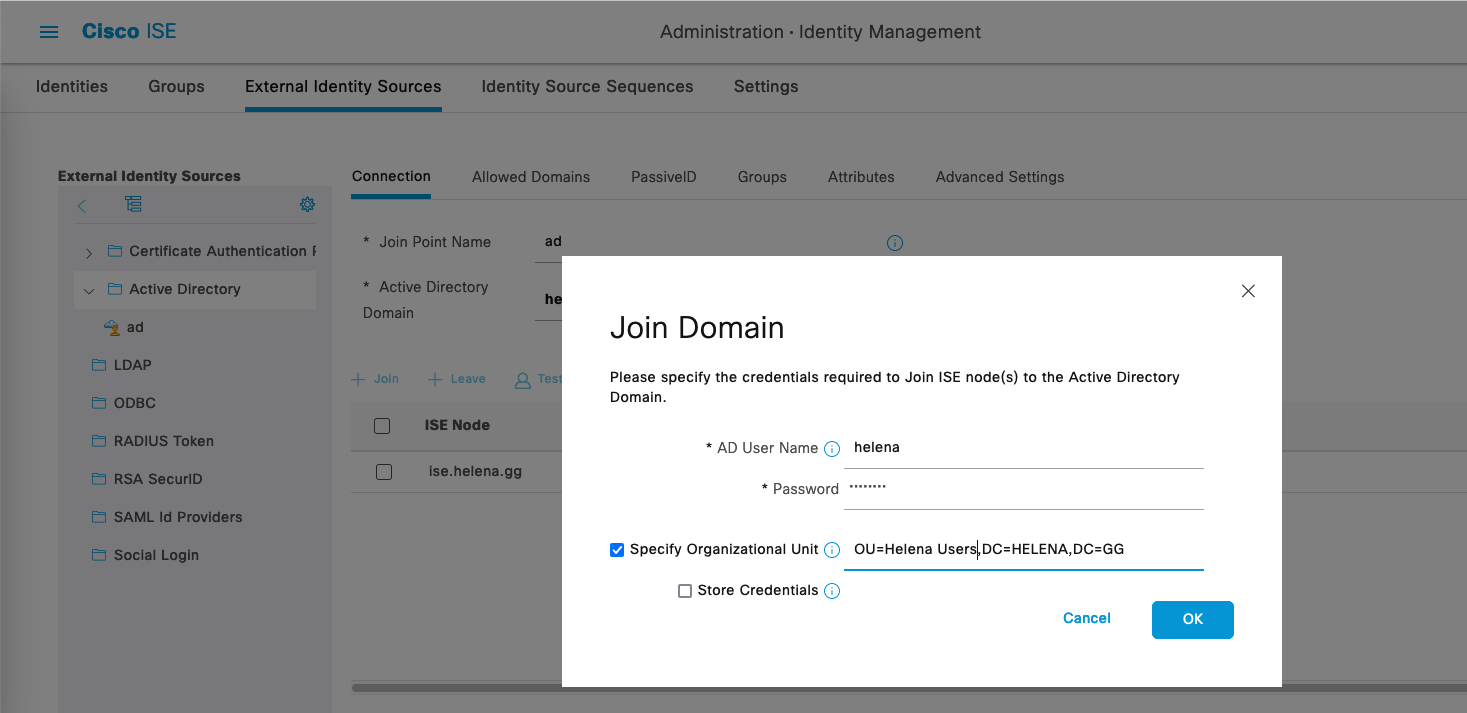This screenshot has width=1467, height=713.
Task: Close the Join Domain dialog with X
Action: [x=1247, y=291]
